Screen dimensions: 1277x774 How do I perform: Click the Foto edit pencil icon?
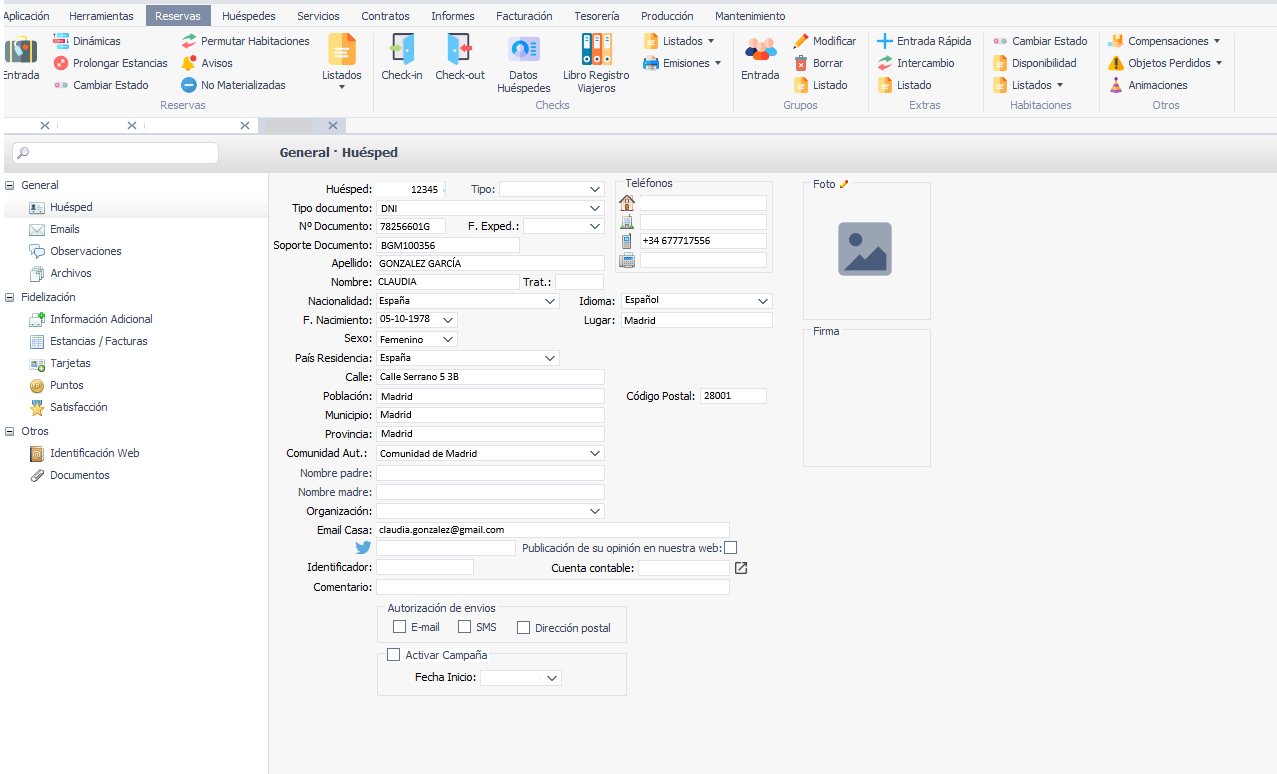[844, 184]
